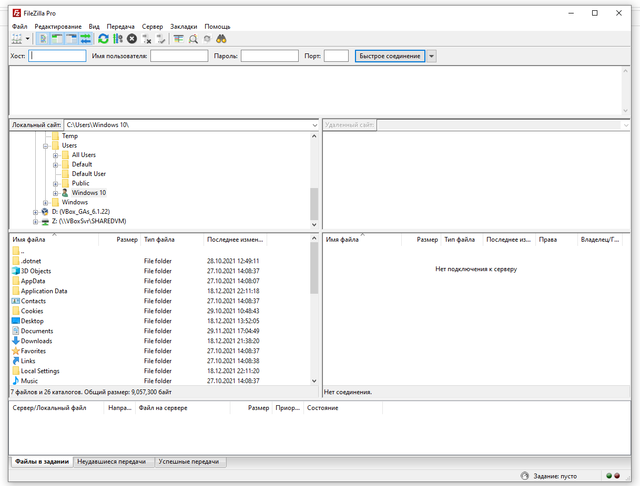Screen dimensions: 640x486
Task: Open the Редактирование menu
Action: click(58, 27)
